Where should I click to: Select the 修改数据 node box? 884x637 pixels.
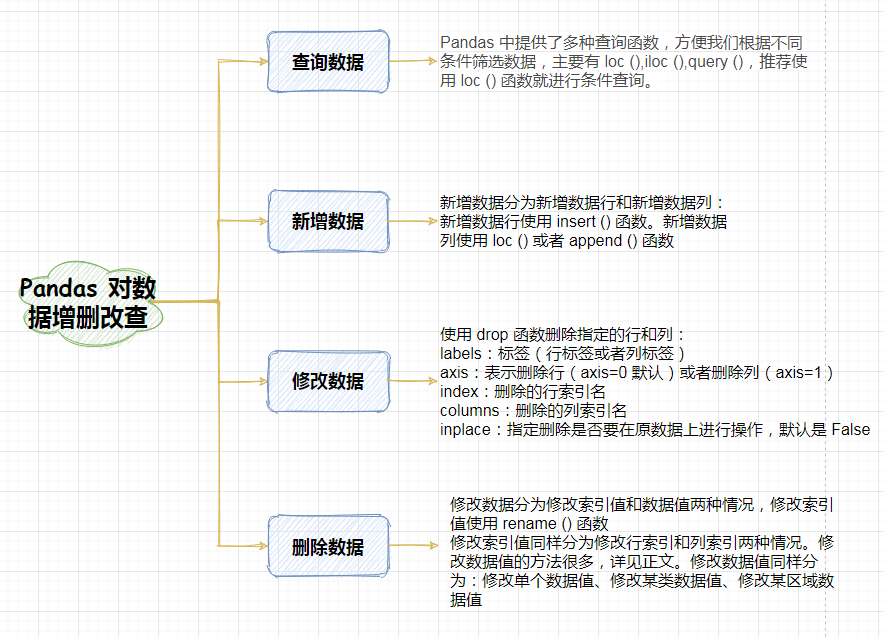point(328,381)
